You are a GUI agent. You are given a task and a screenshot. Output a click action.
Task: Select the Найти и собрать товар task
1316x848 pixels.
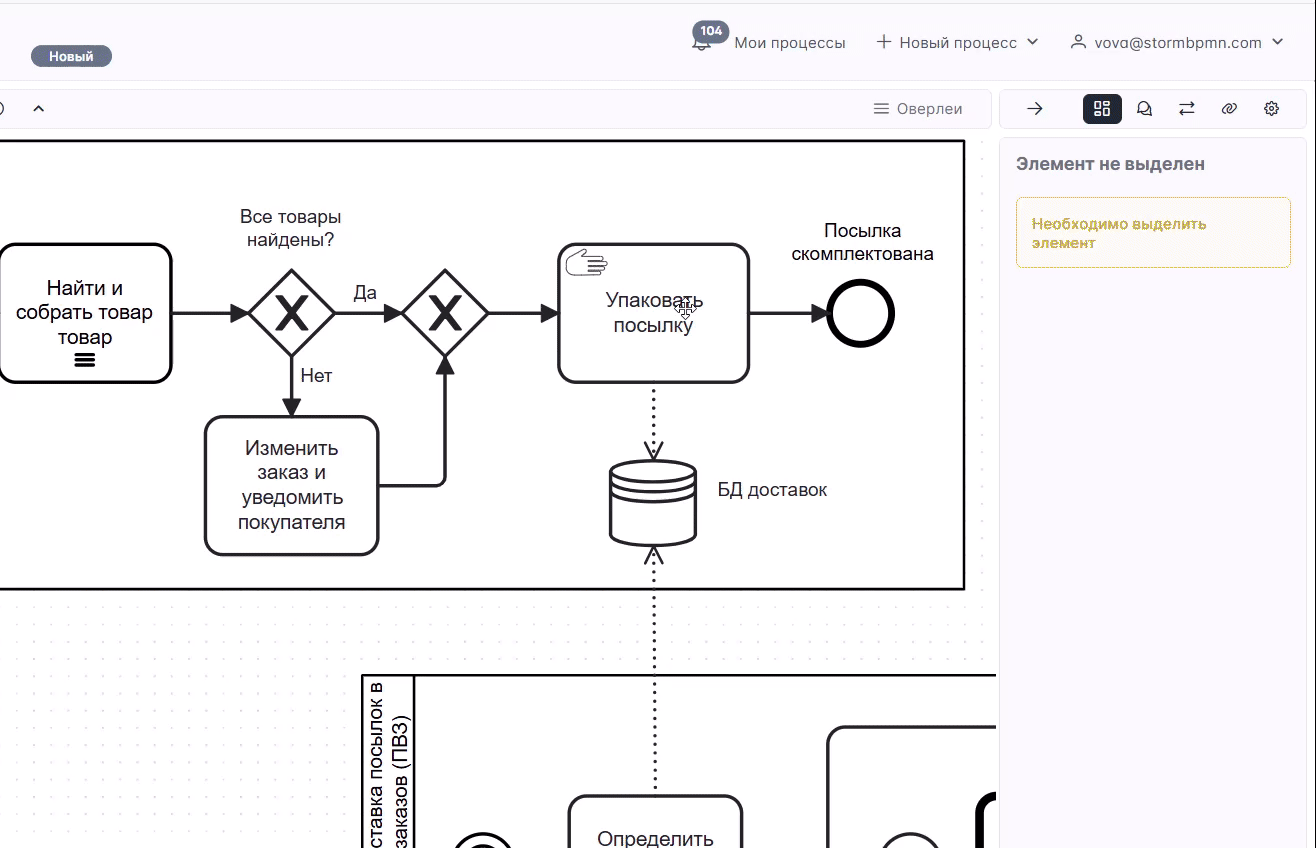[85, 313]
